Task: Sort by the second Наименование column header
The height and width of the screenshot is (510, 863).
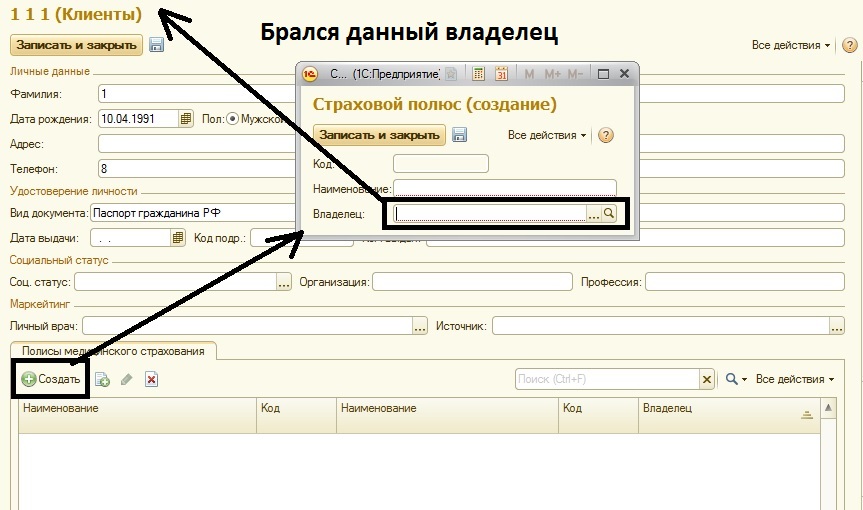Action: coord(447,415)
